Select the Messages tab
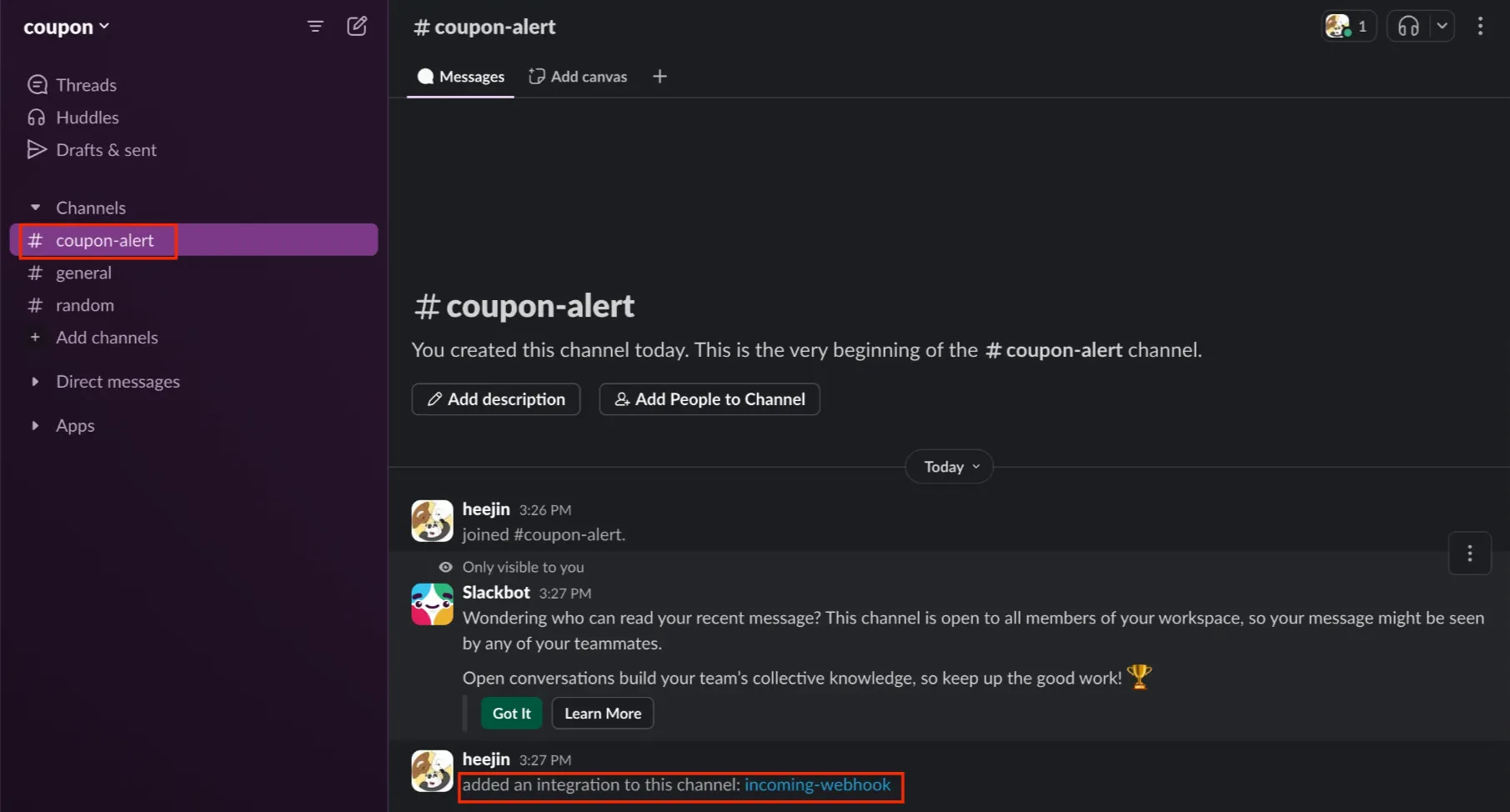This screenshot has height=812, width=1510. pos(461,77)
